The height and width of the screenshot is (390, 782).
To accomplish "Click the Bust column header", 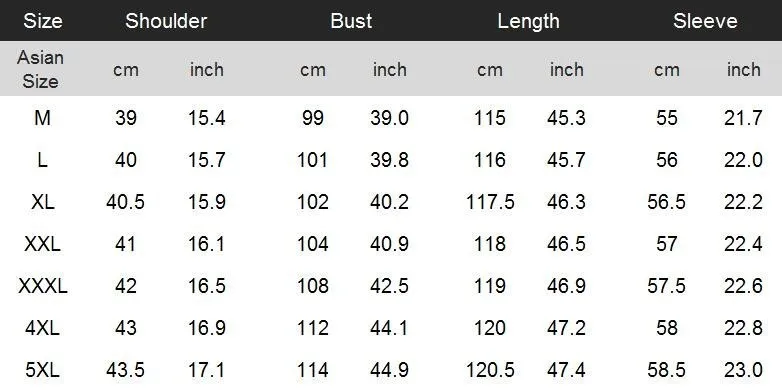I will [351, 21].
